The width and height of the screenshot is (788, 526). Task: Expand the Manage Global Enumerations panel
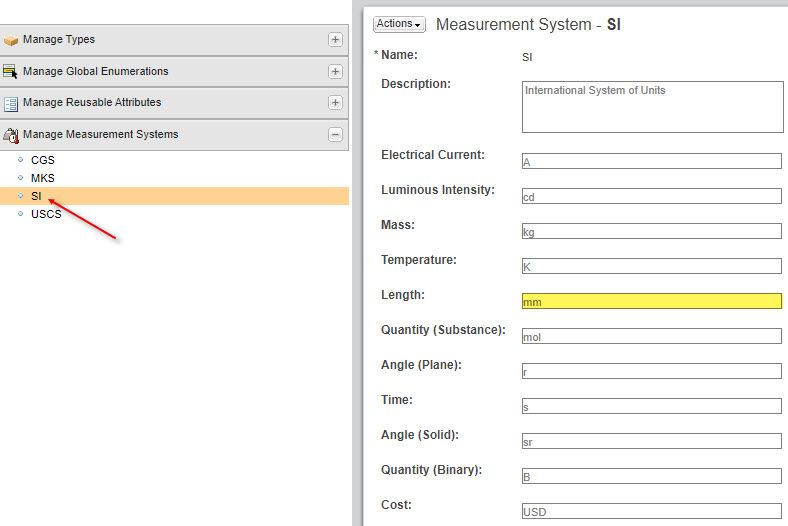[335, 71]
